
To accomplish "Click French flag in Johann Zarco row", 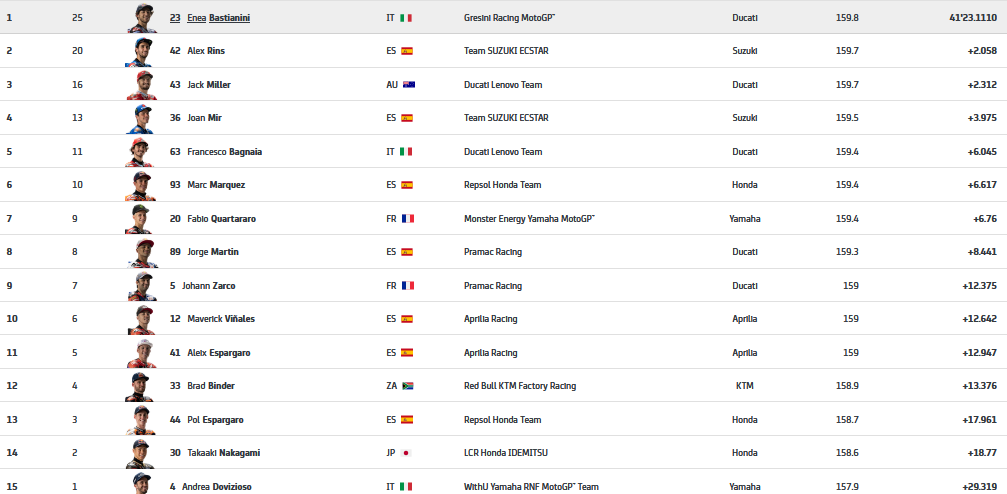I will tap(408, 285).
